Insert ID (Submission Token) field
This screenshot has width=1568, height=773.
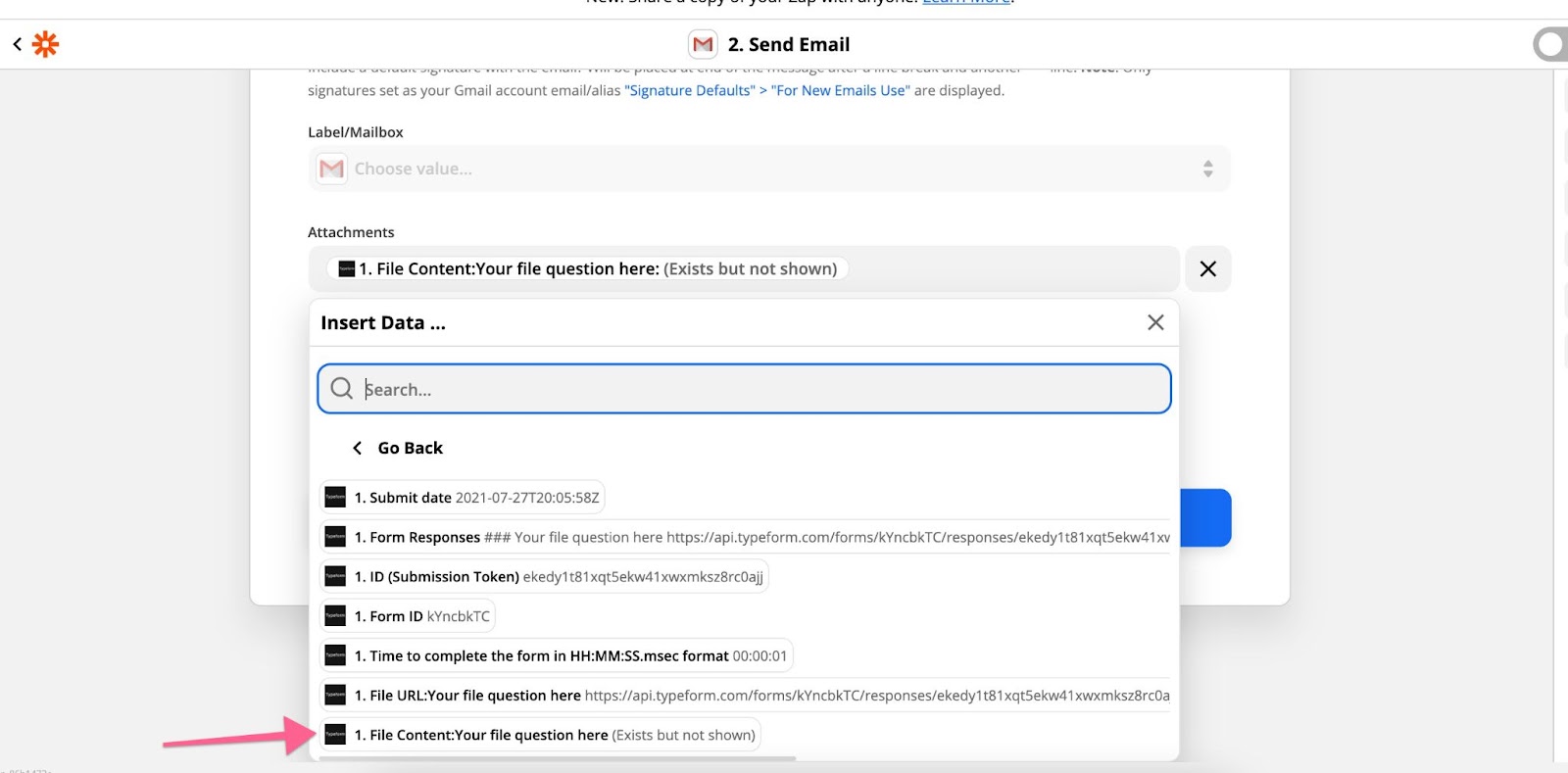545,576
